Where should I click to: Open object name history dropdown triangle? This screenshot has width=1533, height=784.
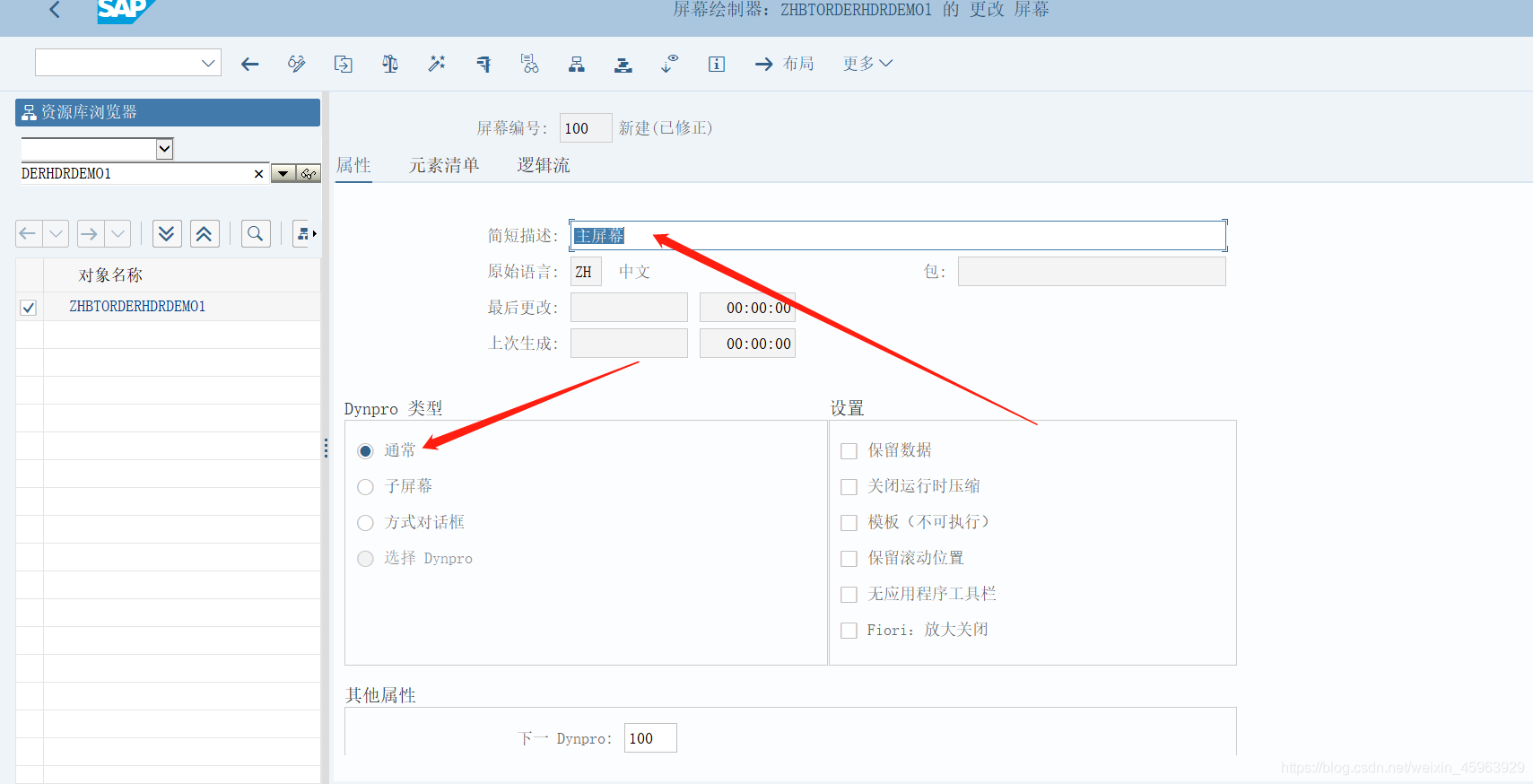click(x=283, y=174)
